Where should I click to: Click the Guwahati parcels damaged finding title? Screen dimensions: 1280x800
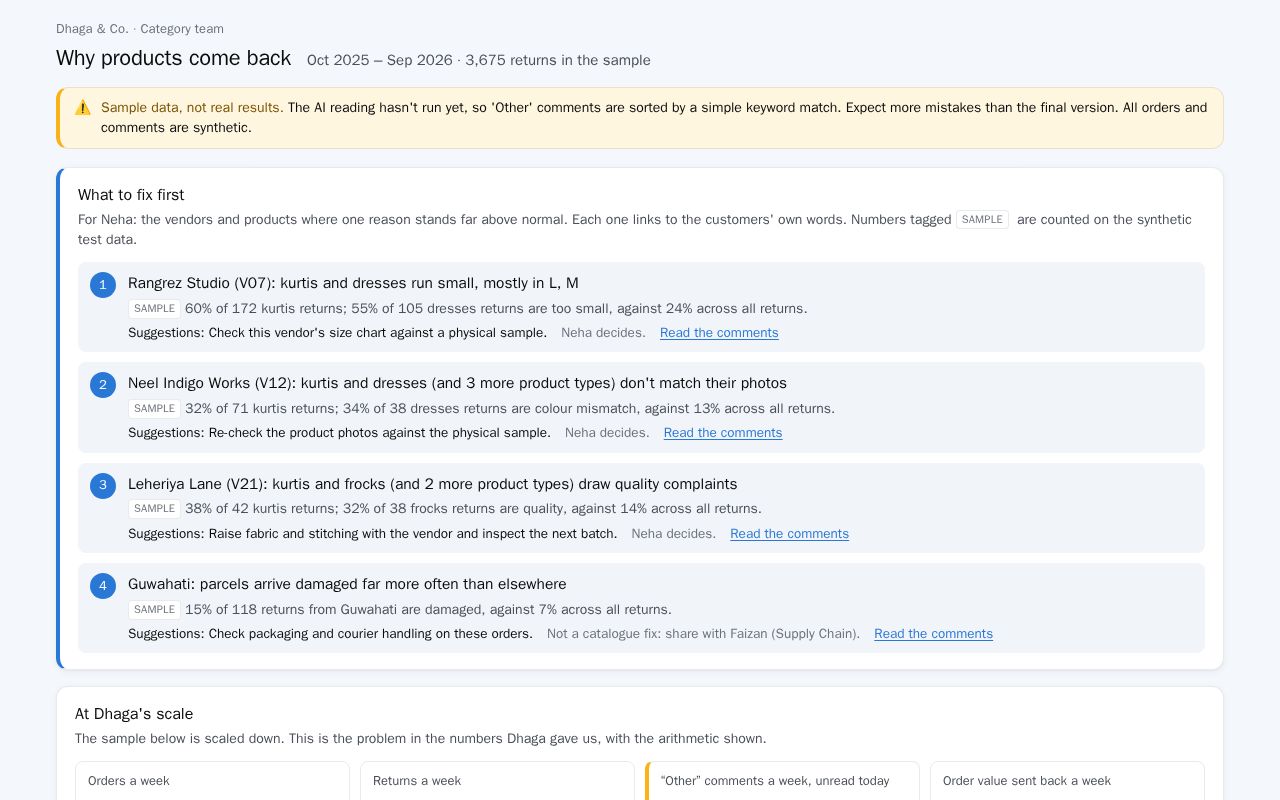347,584
